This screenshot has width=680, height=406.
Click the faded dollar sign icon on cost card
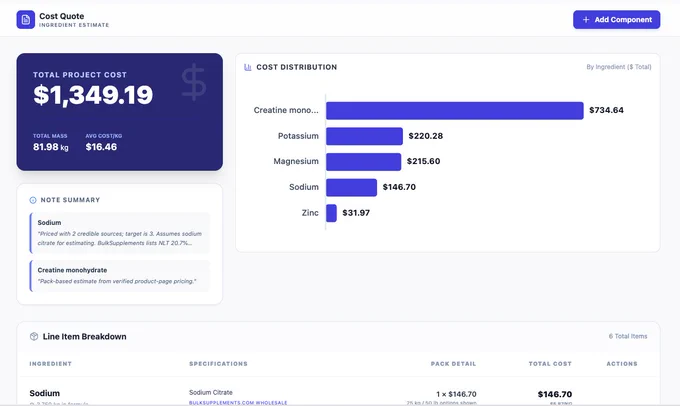pos(193,82)
